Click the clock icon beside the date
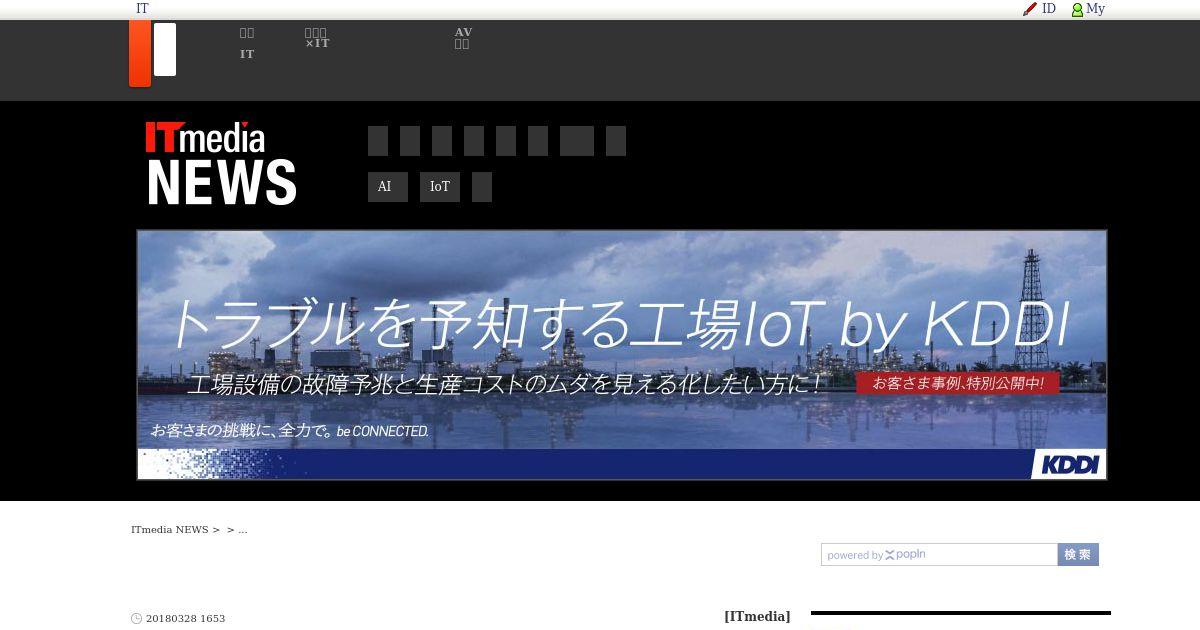 pyautogui.click(x=137, y=619)
